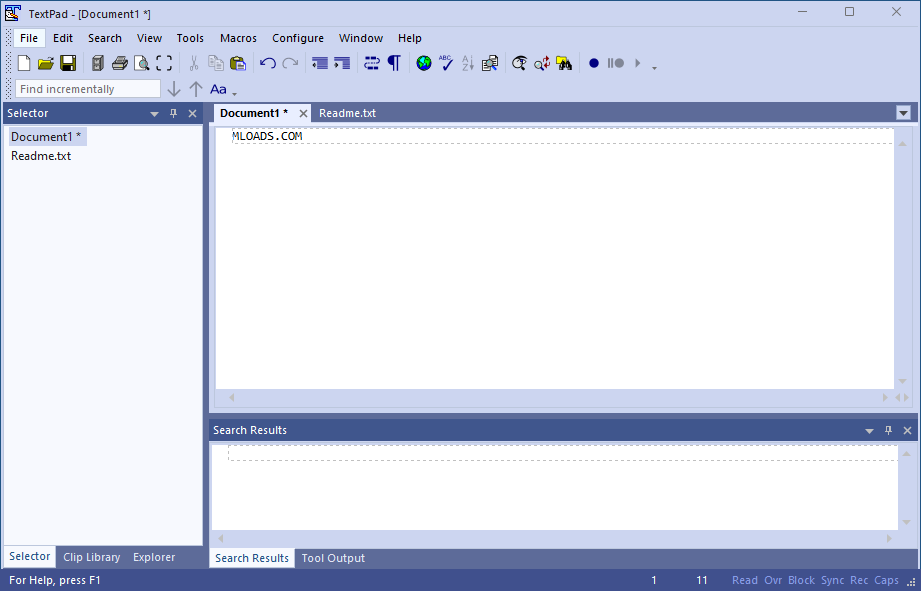Close the Selector panel
Image resolution: width=922 pixels, height=592 pixels.
[192, 113]
